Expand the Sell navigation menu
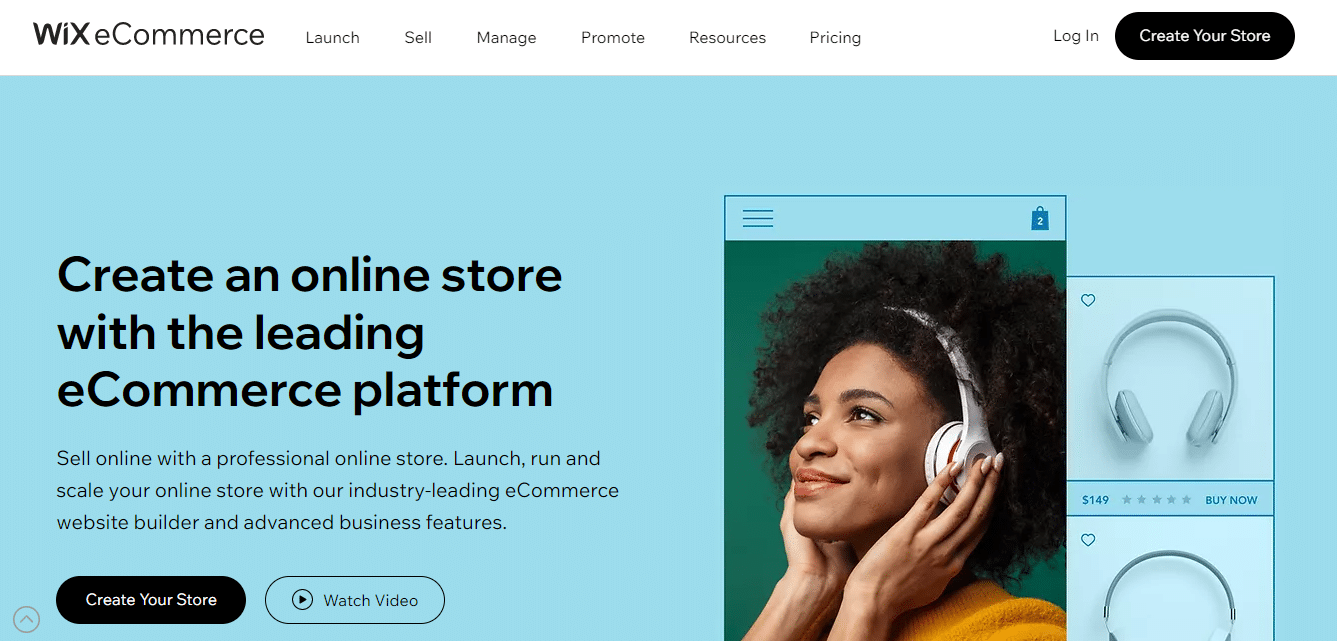This screenshot has height=641, width=1337. click(418, 38)
